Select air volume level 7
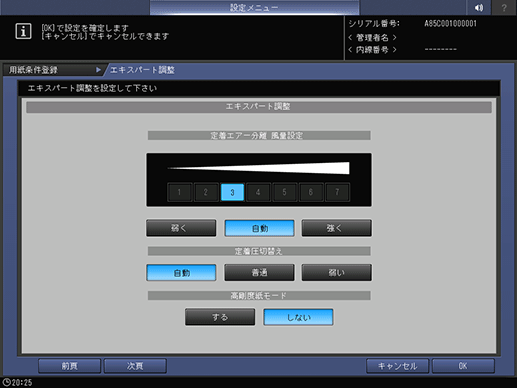Screen dimensions: 517x388 click(337, 192)
